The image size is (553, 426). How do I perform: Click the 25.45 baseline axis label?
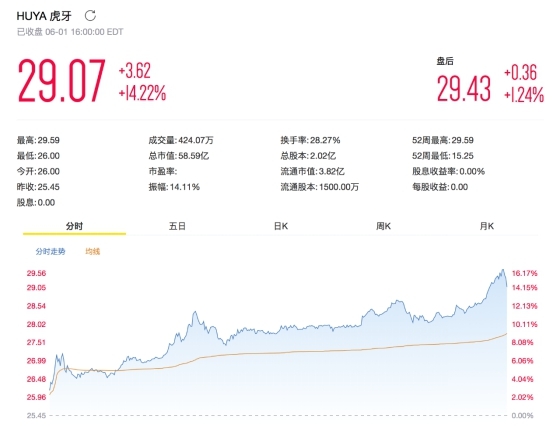click(x=36, y=415)
